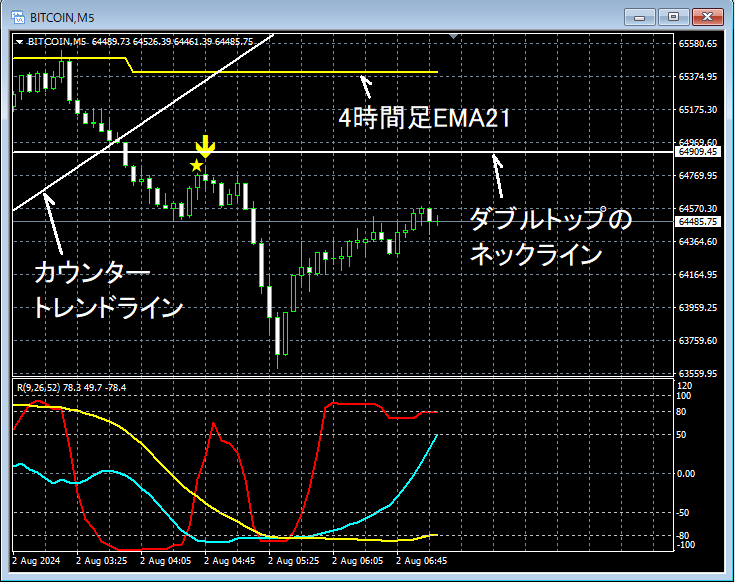Click the 2 Aug 04:05 time label
736x582 pixels.
coord(166,561)
